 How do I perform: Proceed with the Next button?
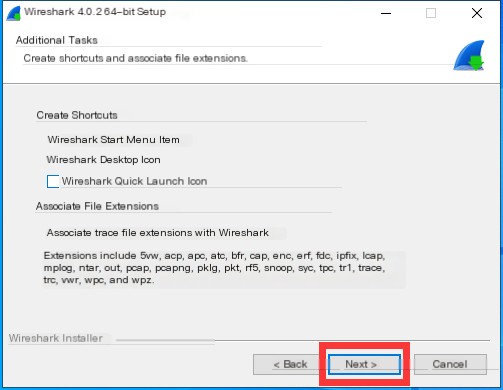(x=364, y=364)
